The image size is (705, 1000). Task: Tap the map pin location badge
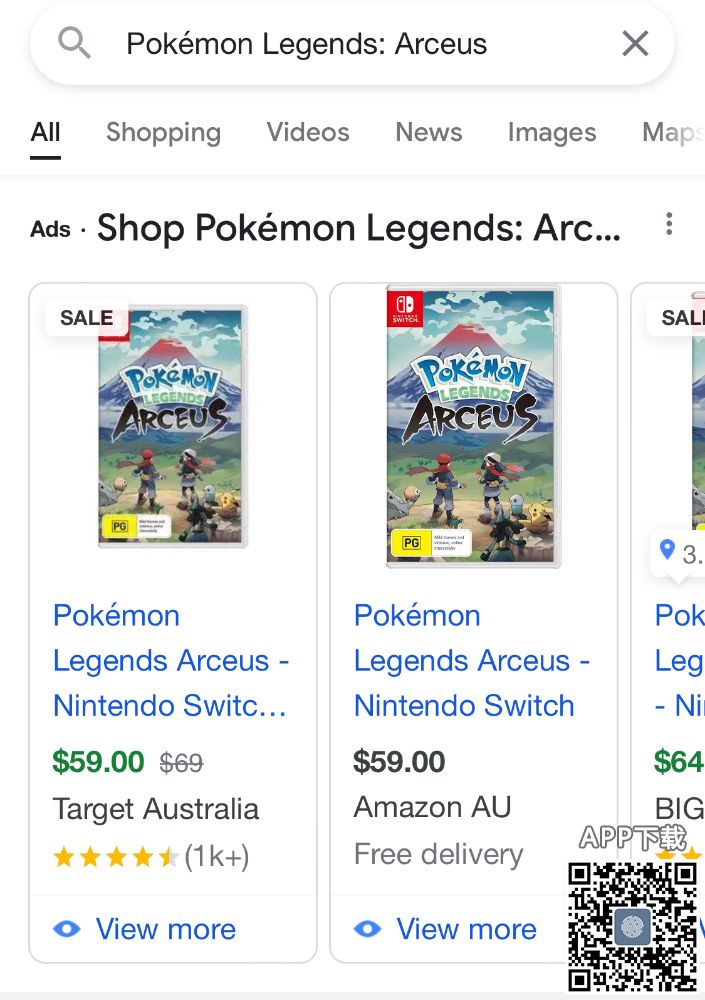click(x=668, y=549)
